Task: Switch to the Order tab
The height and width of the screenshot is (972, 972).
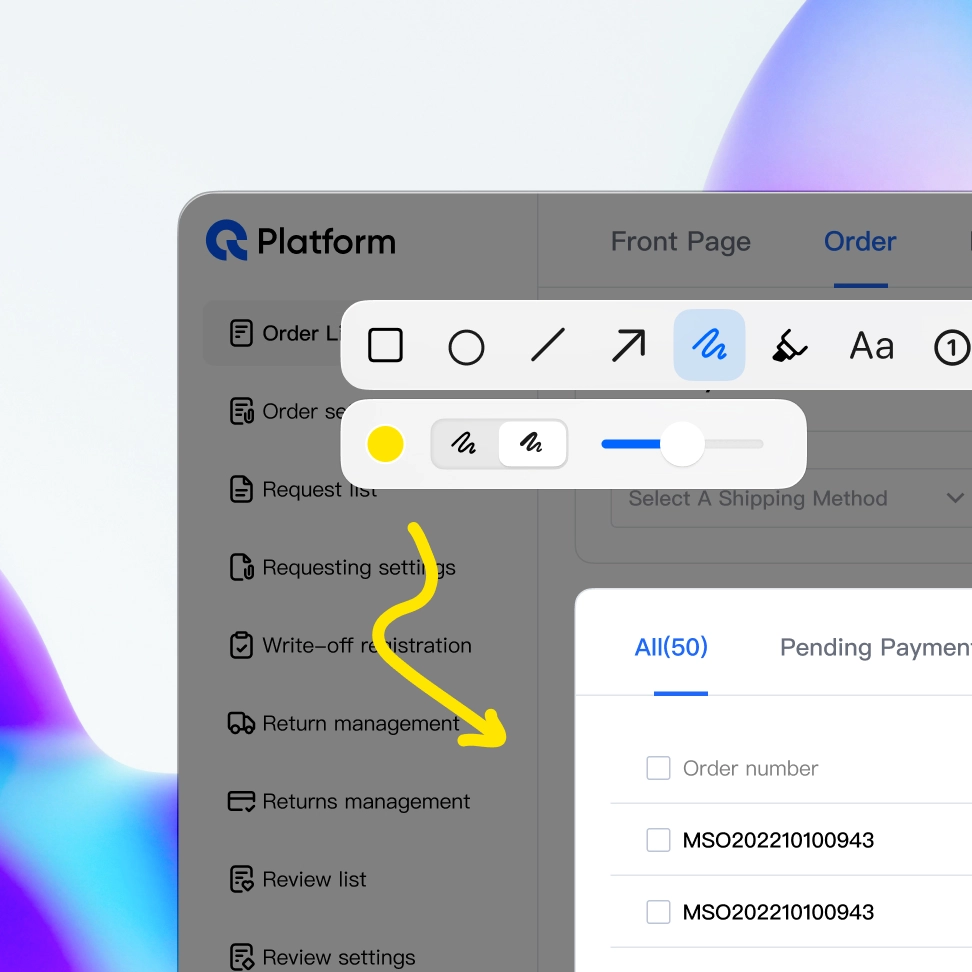Action: click(x=860, y=241)
